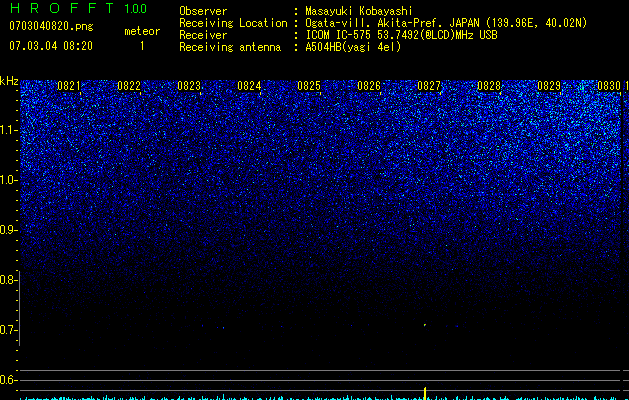Image resolution: width=629 pixels, height=400 pixels.
Task: Click the 1.0 kHz axis label
Action: (9, 180)
